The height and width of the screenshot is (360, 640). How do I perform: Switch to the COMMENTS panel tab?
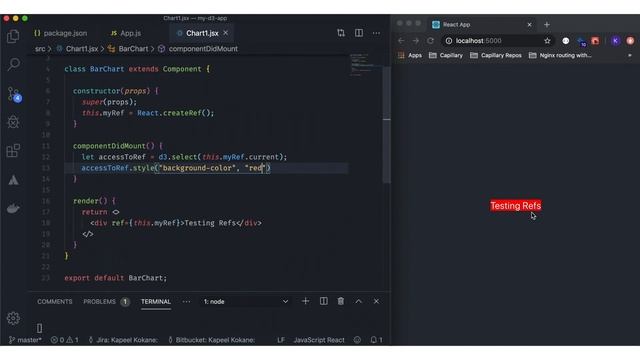55,302
